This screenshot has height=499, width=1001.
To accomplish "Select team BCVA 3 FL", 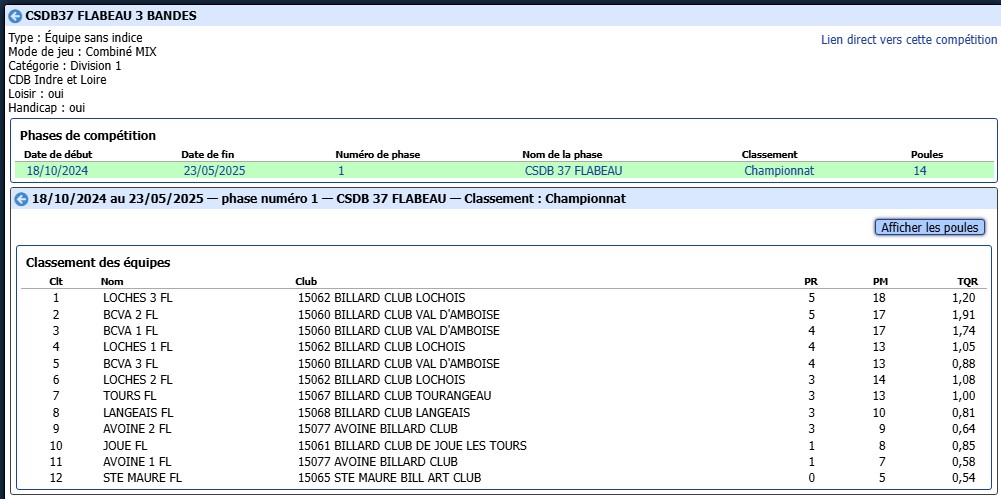I will click(130, 364).
